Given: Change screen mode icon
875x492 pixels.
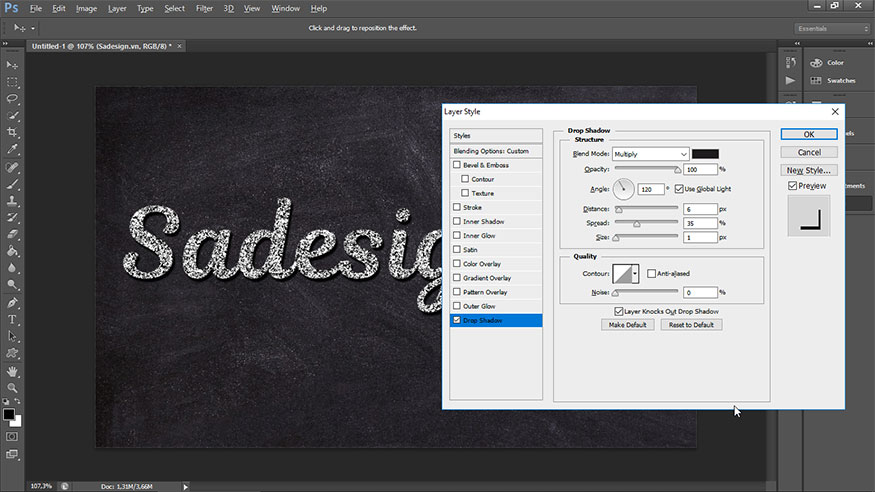Looking at the screenshot, I should point(12,454).
